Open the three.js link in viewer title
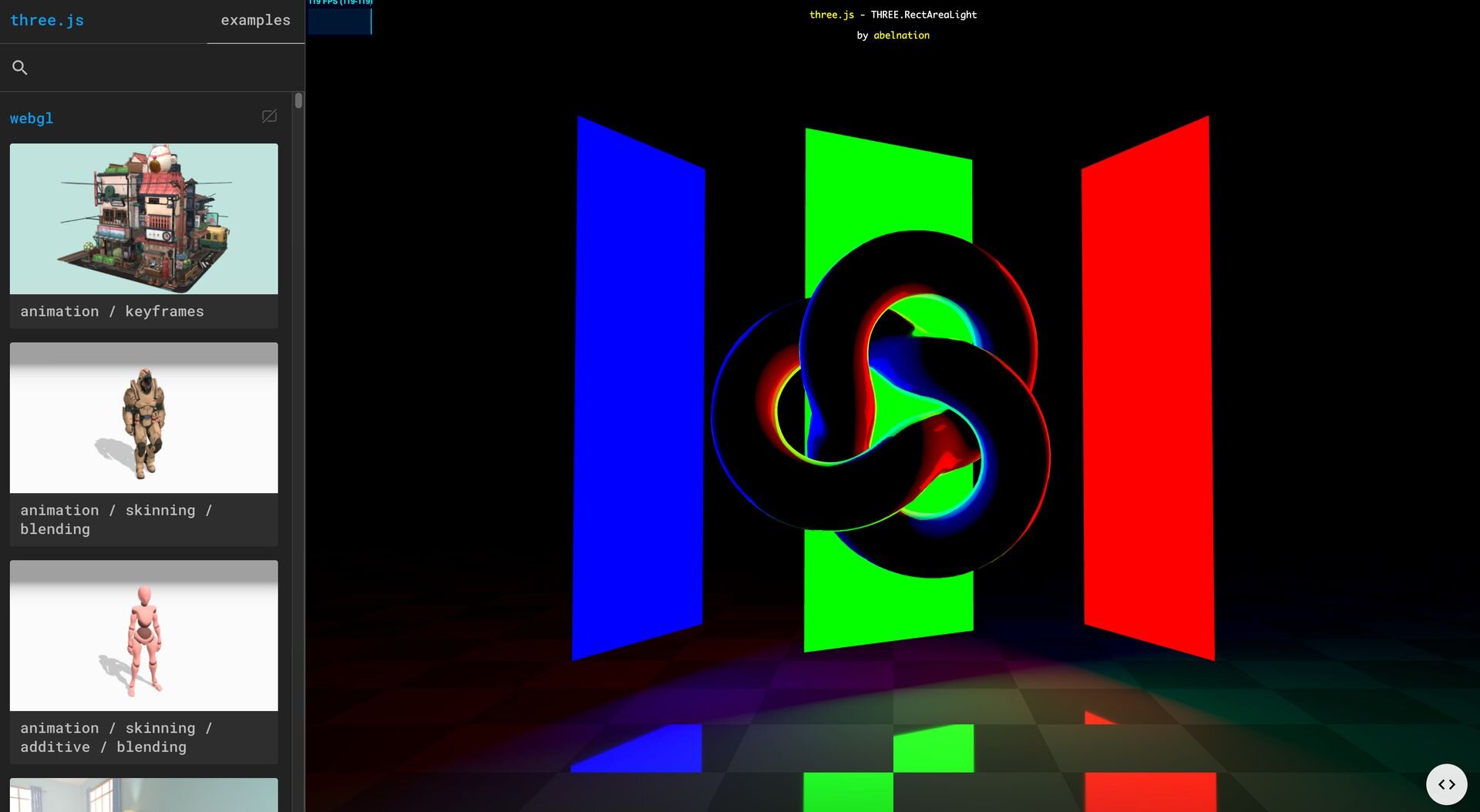Screen dimensions: 1480x812 pos(832,15)
